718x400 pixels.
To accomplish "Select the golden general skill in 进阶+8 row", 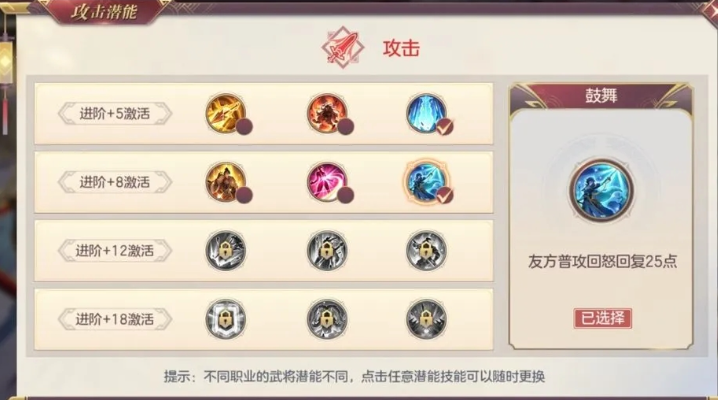I will 226,182.
